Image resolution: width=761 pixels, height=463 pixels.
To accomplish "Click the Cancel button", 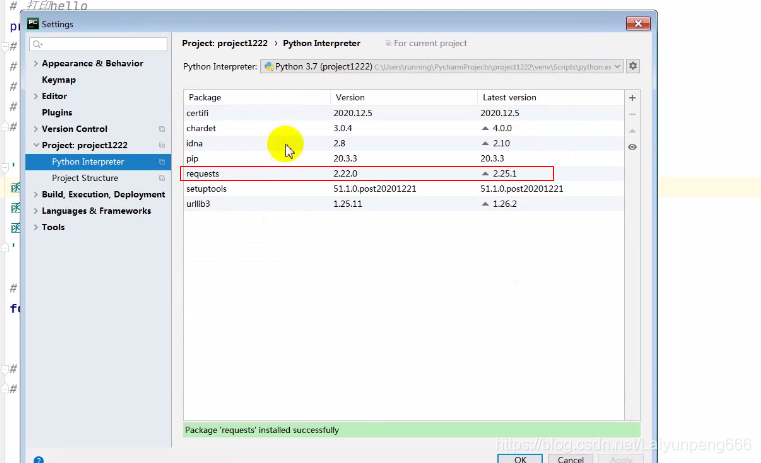I will (570, 459).
